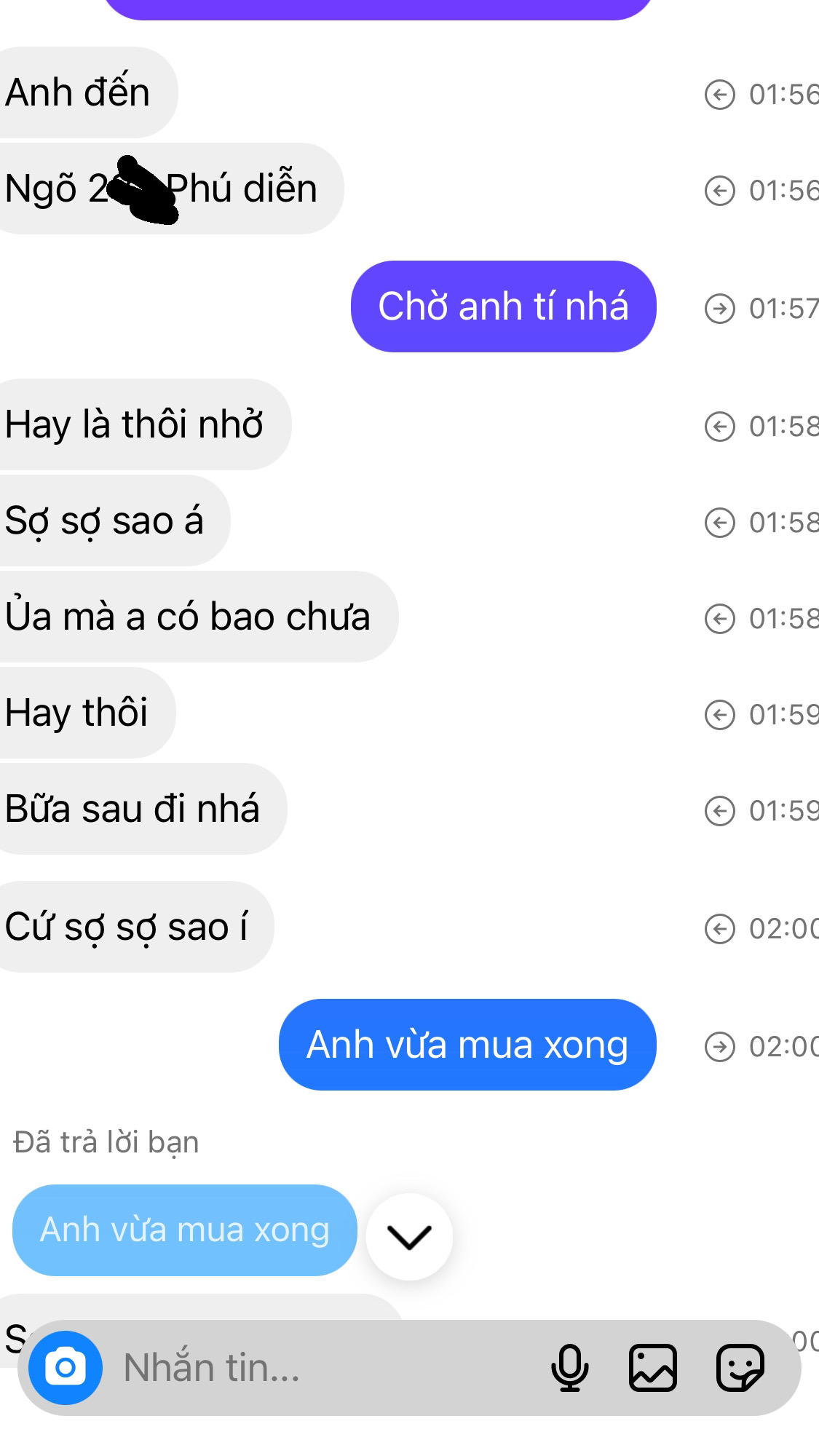Tap the "Sợ sợ sao á" message
The image size is (819, 1456).
(104, 521)
